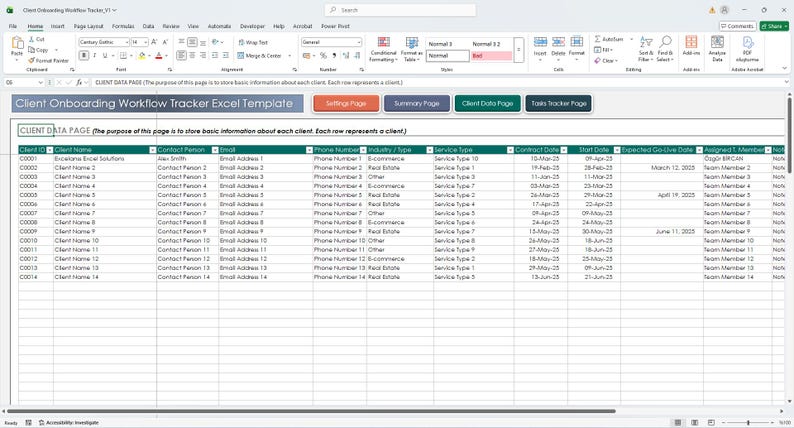
Task: Open the Comments pane
Action: [737, 26]
